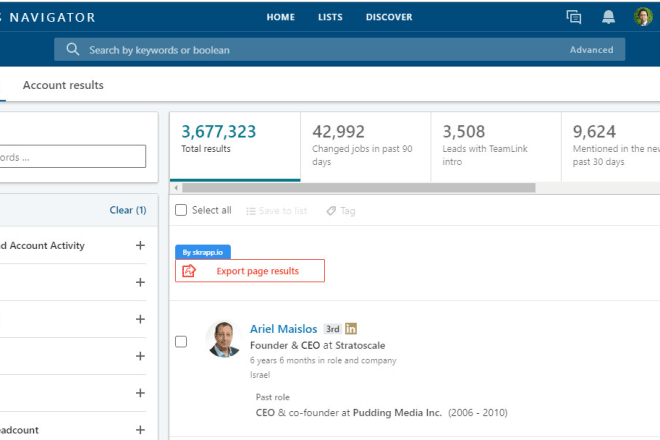Click the LinkedIn badge beside Ariel Maislos

[x=351, y=328]
